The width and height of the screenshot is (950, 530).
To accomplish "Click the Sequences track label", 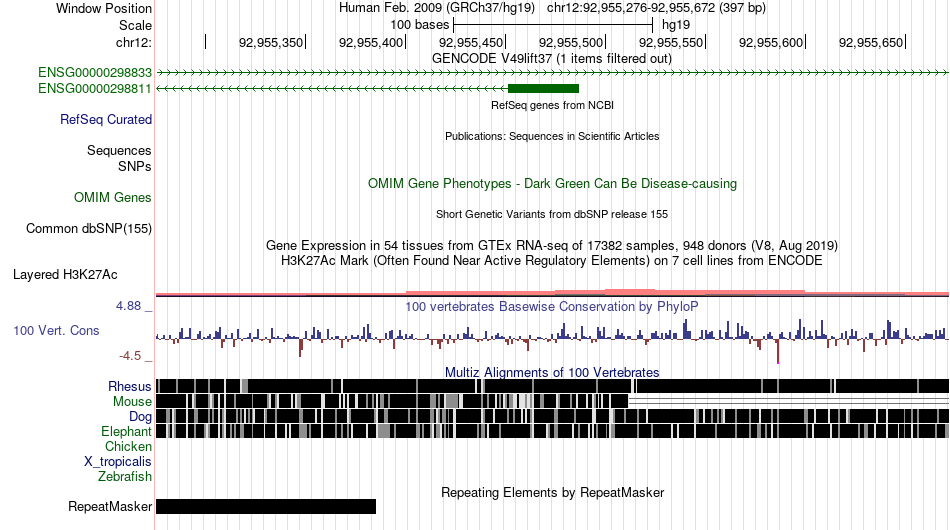I will tap(119, 150).
